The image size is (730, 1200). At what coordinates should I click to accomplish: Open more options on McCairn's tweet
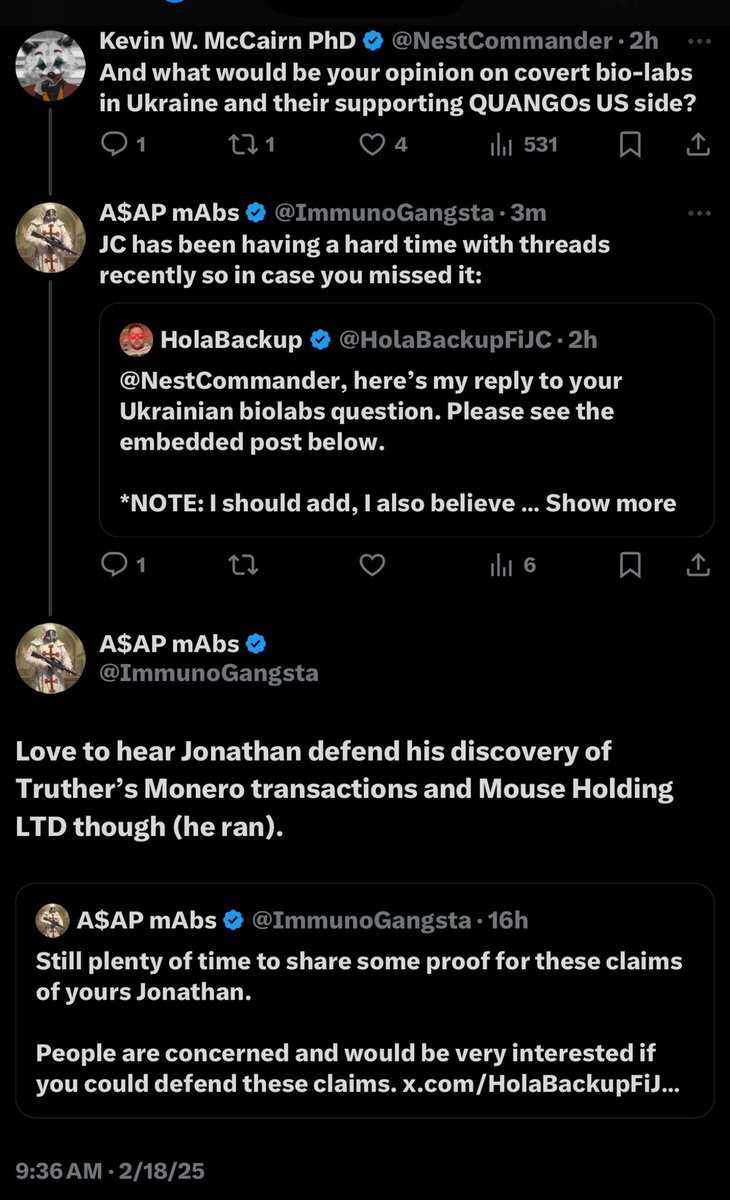tap(700, 41)
